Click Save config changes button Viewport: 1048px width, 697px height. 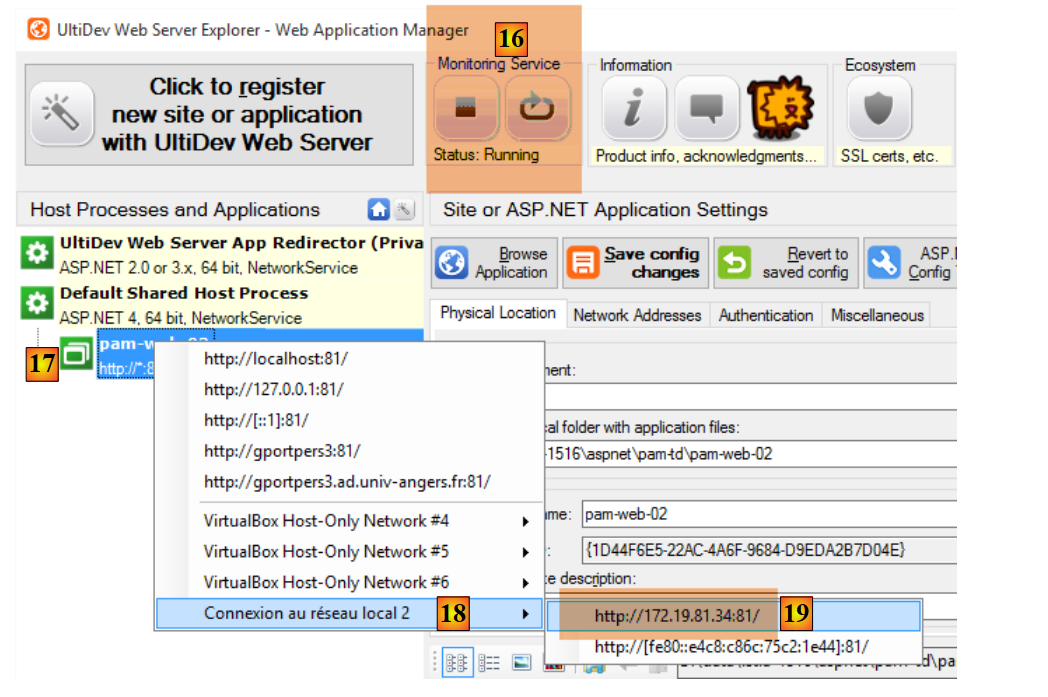click(x=635, y=263)
